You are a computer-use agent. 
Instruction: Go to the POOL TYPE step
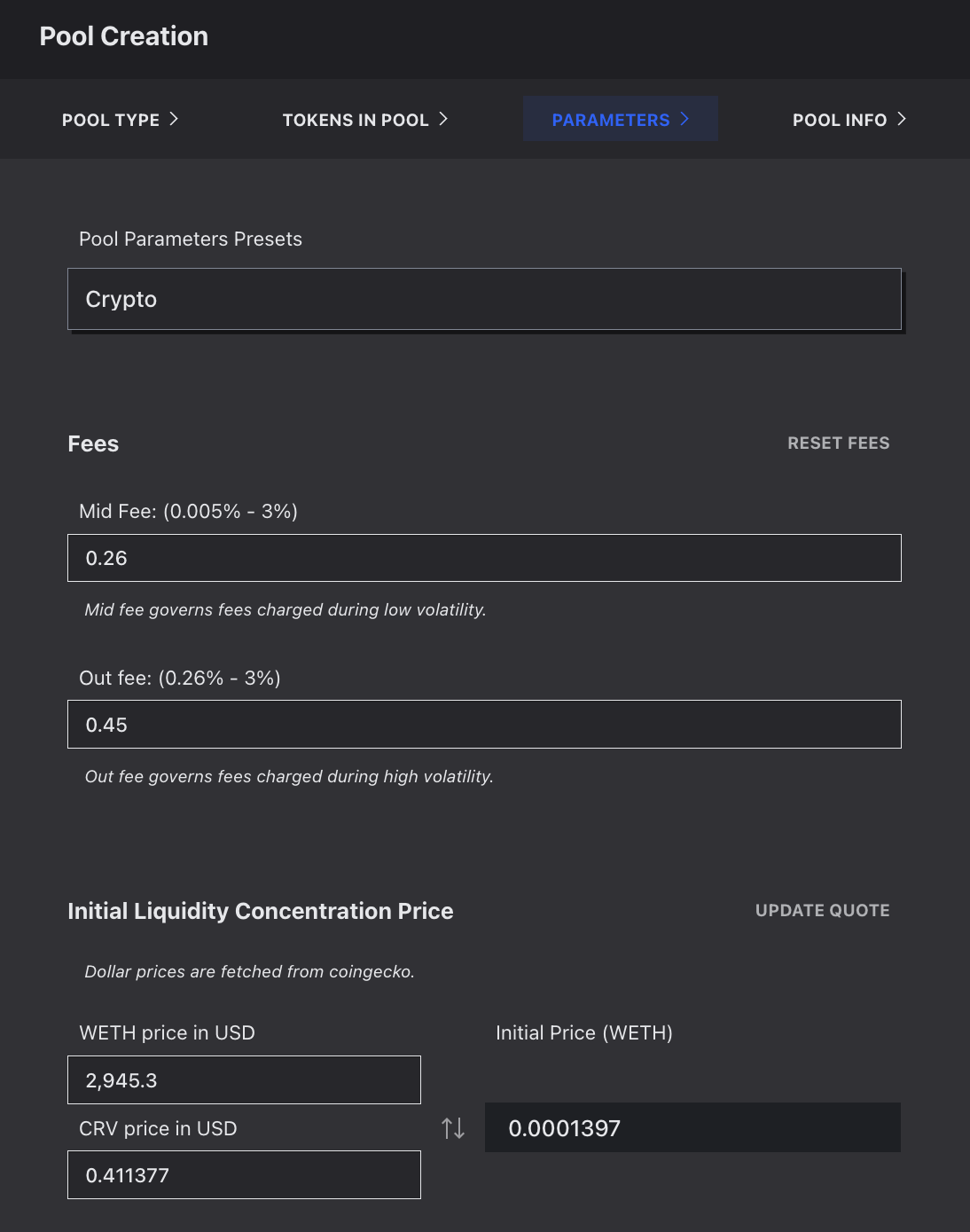[x=121, y=119]
